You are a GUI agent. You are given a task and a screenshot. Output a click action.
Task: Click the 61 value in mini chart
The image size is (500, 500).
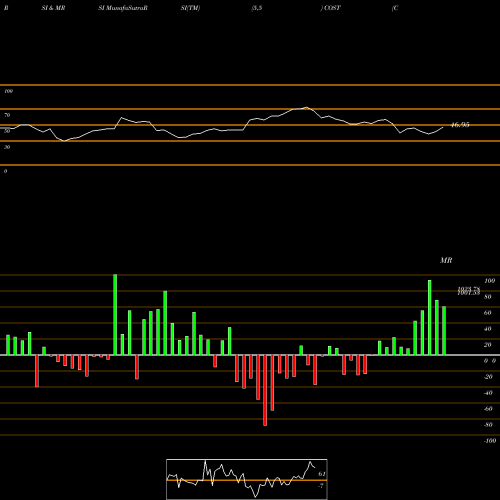[x=322, y=474]
